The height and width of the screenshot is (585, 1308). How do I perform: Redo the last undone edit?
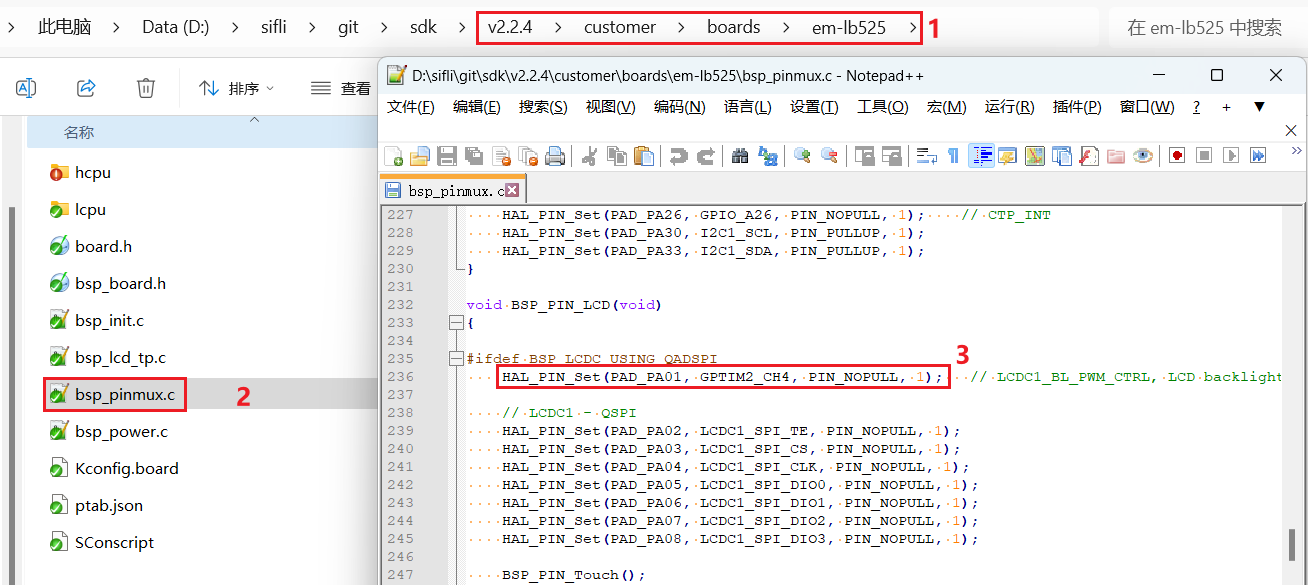(706, 156)
